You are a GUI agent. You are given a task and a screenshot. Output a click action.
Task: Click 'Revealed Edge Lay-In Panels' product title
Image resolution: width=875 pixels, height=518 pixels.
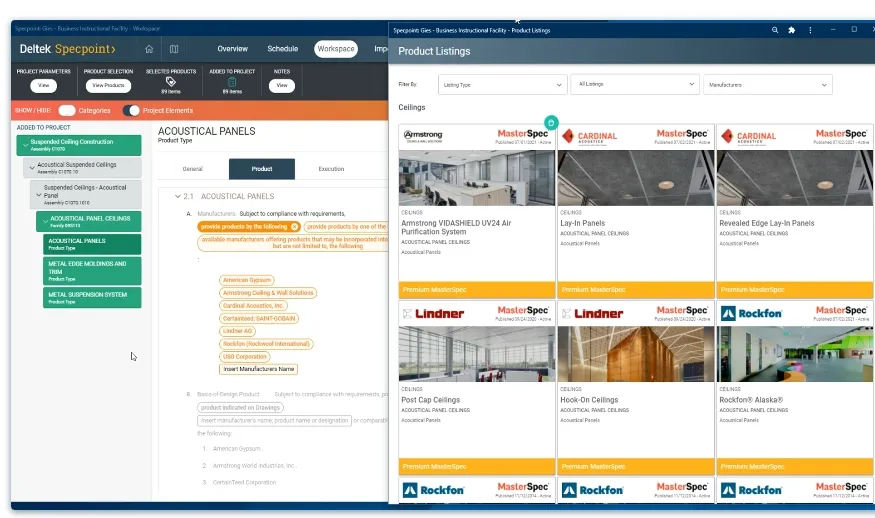766,223
